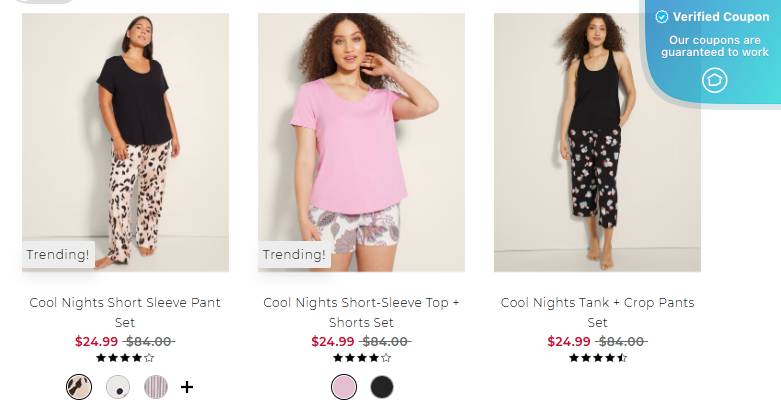Click Trending! badge on the pant set
Image resolution: width=781 pixels, height=409 pixels.
(58, 255)
